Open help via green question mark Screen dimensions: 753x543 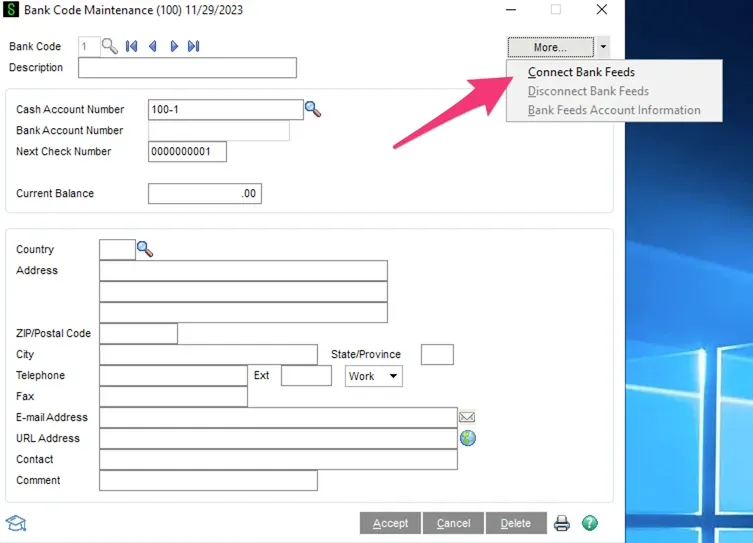(x=590, y=523)
